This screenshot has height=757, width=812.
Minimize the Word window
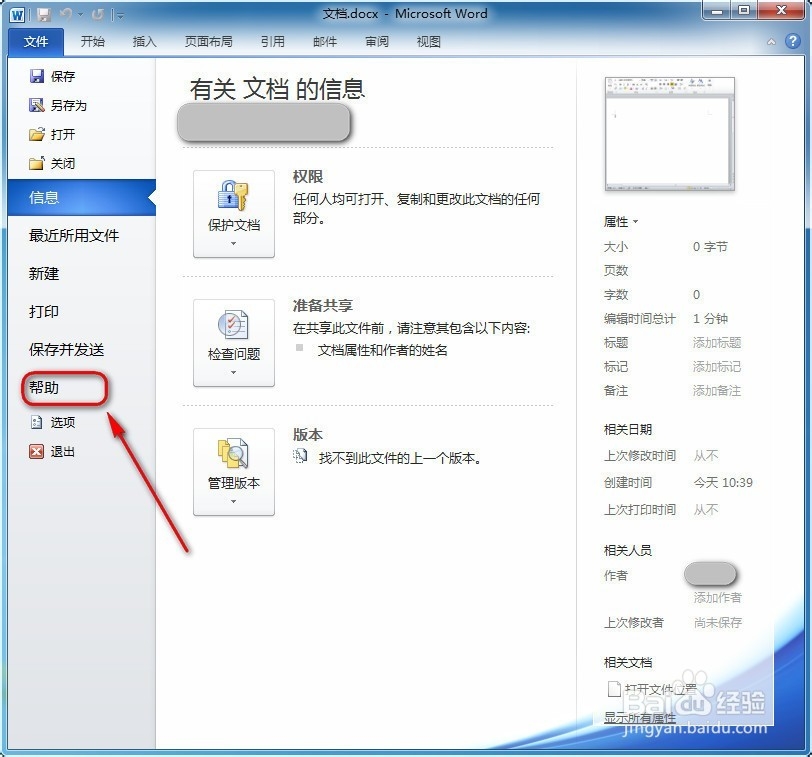(717, 11)
